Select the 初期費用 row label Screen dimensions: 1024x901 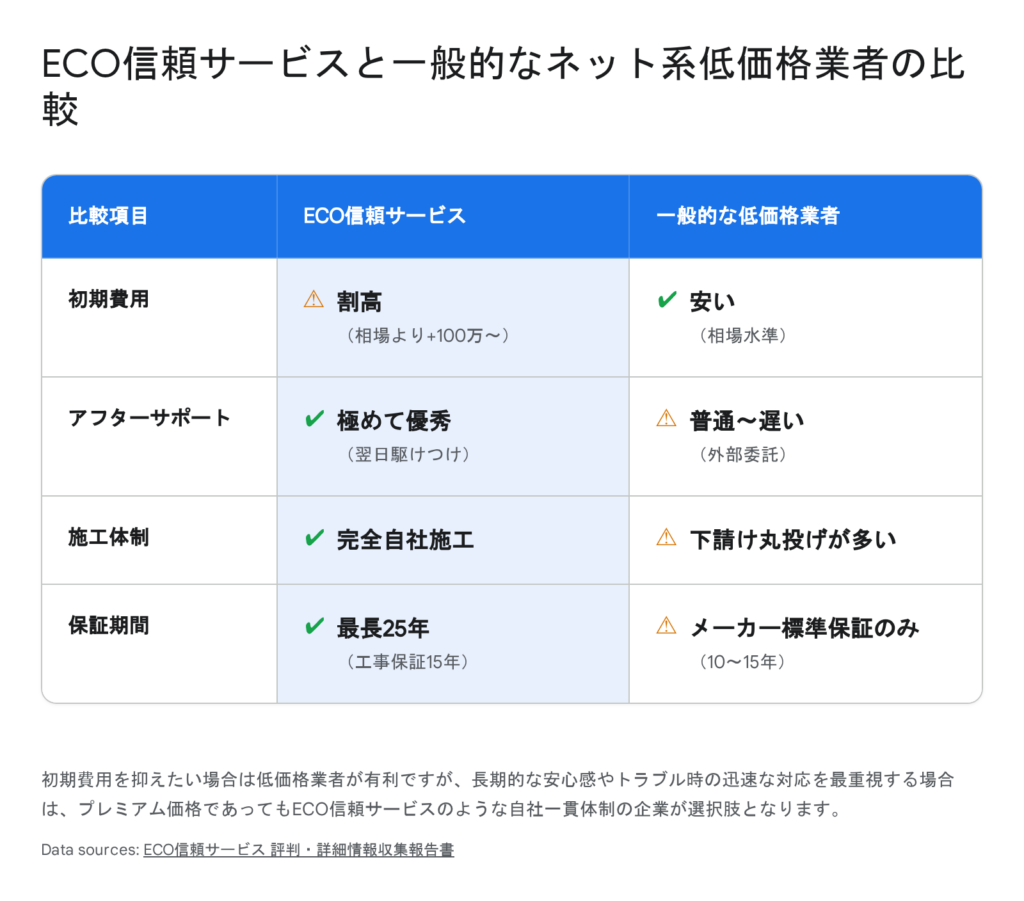108,299
